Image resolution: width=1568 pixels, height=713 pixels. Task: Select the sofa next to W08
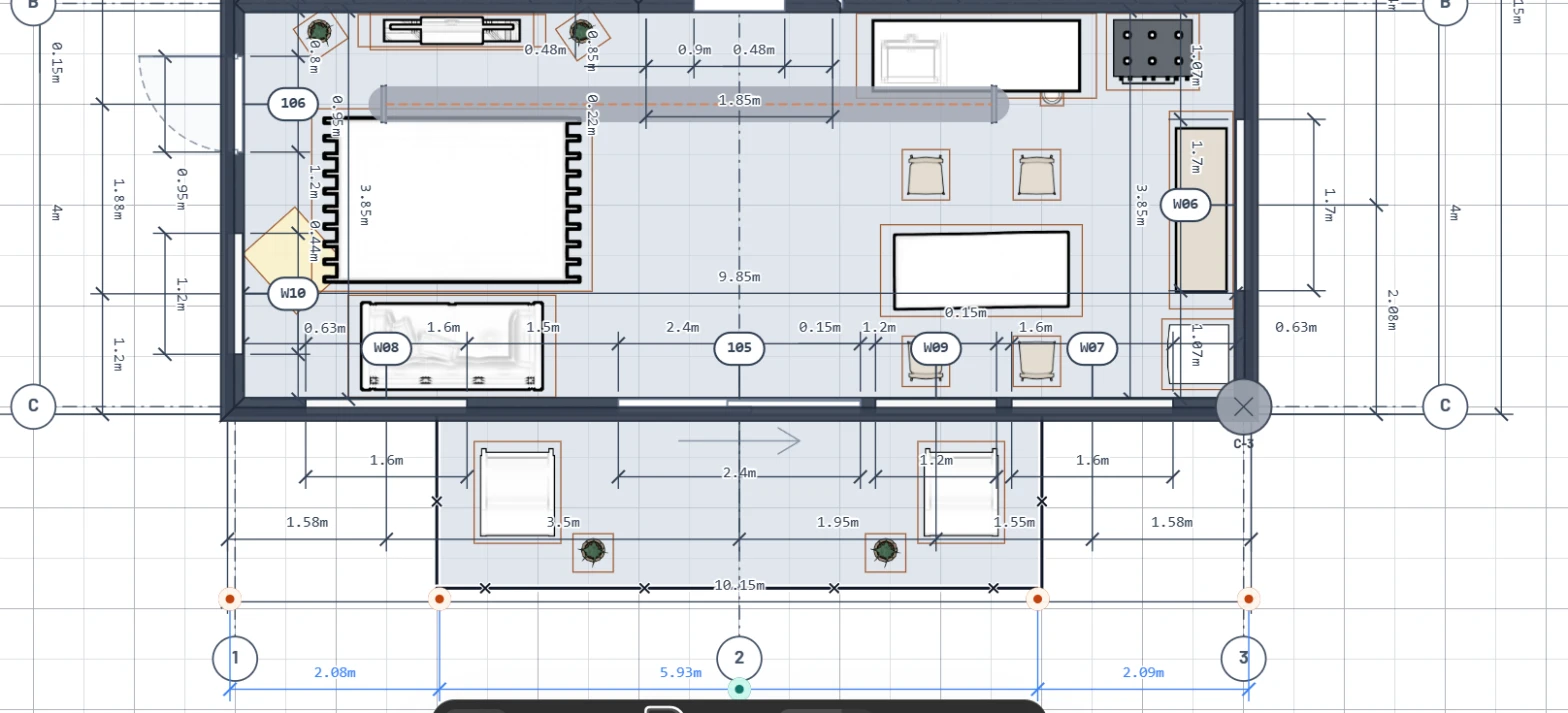click(451, 345)
